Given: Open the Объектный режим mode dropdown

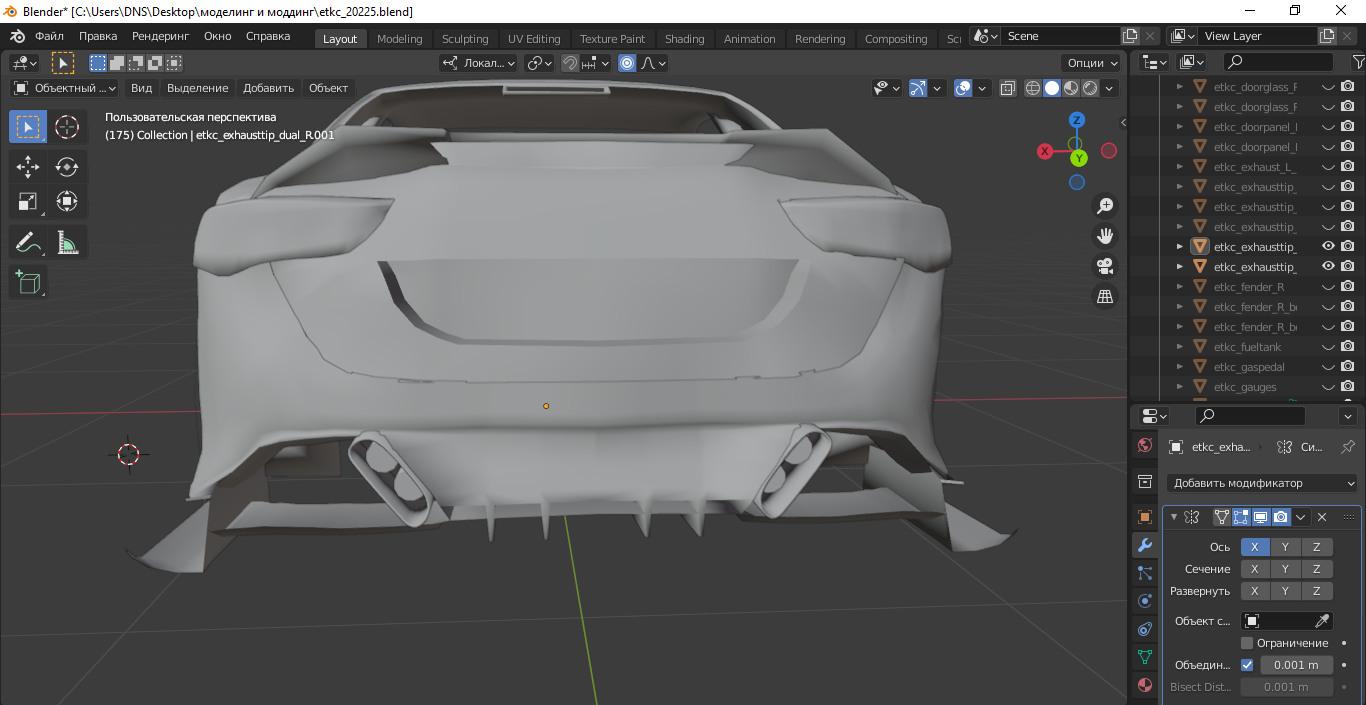Looking at the screenshot, I should (65, 88).
